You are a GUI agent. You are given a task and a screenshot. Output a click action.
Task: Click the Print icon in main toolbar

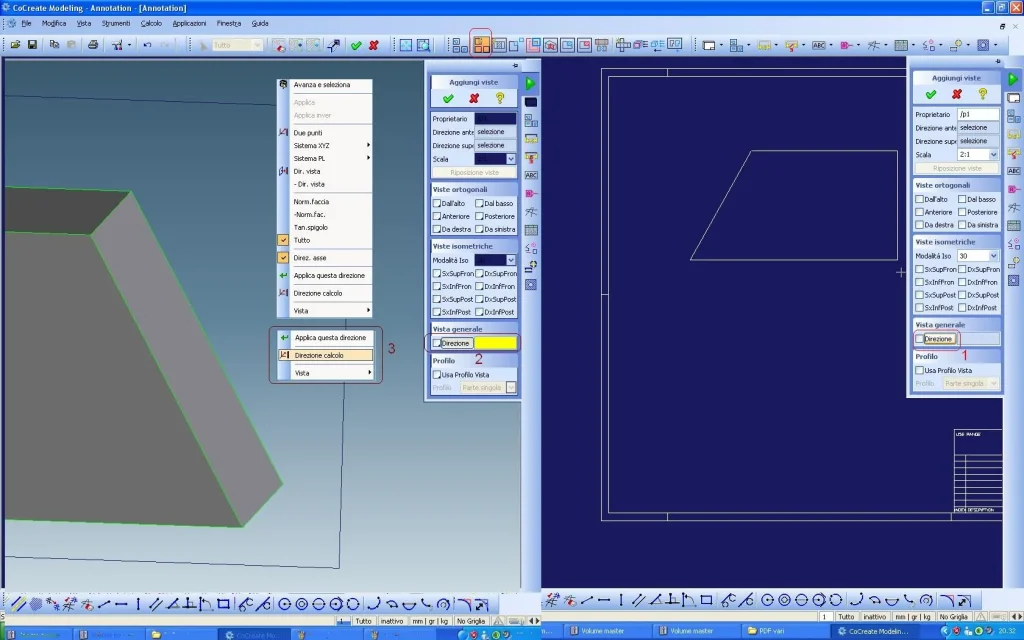93,44
